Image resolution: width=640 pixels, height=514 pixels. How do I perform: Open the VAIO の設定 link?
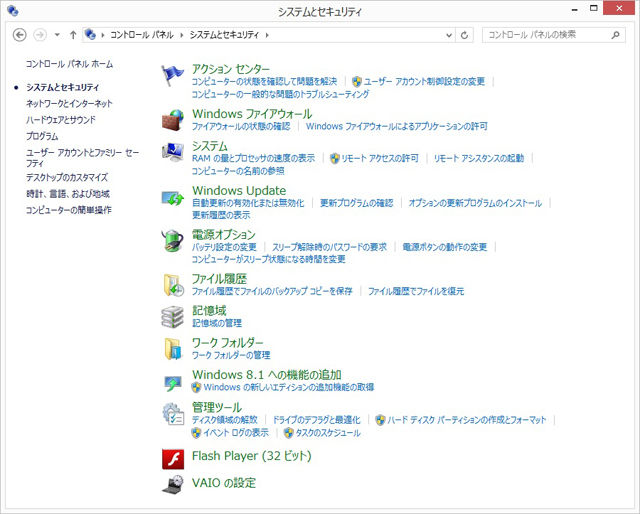tap(224, 483)
